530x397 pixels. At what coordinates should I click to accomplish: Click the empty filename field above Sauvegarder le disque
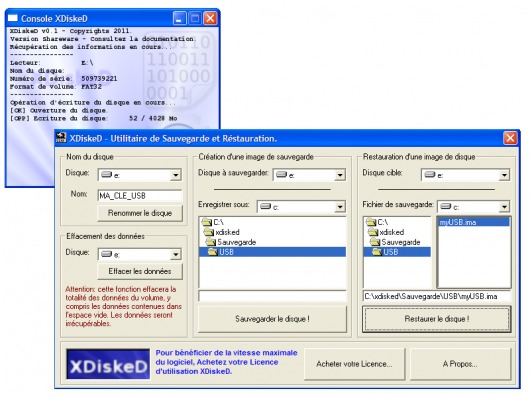pos(272,296)
